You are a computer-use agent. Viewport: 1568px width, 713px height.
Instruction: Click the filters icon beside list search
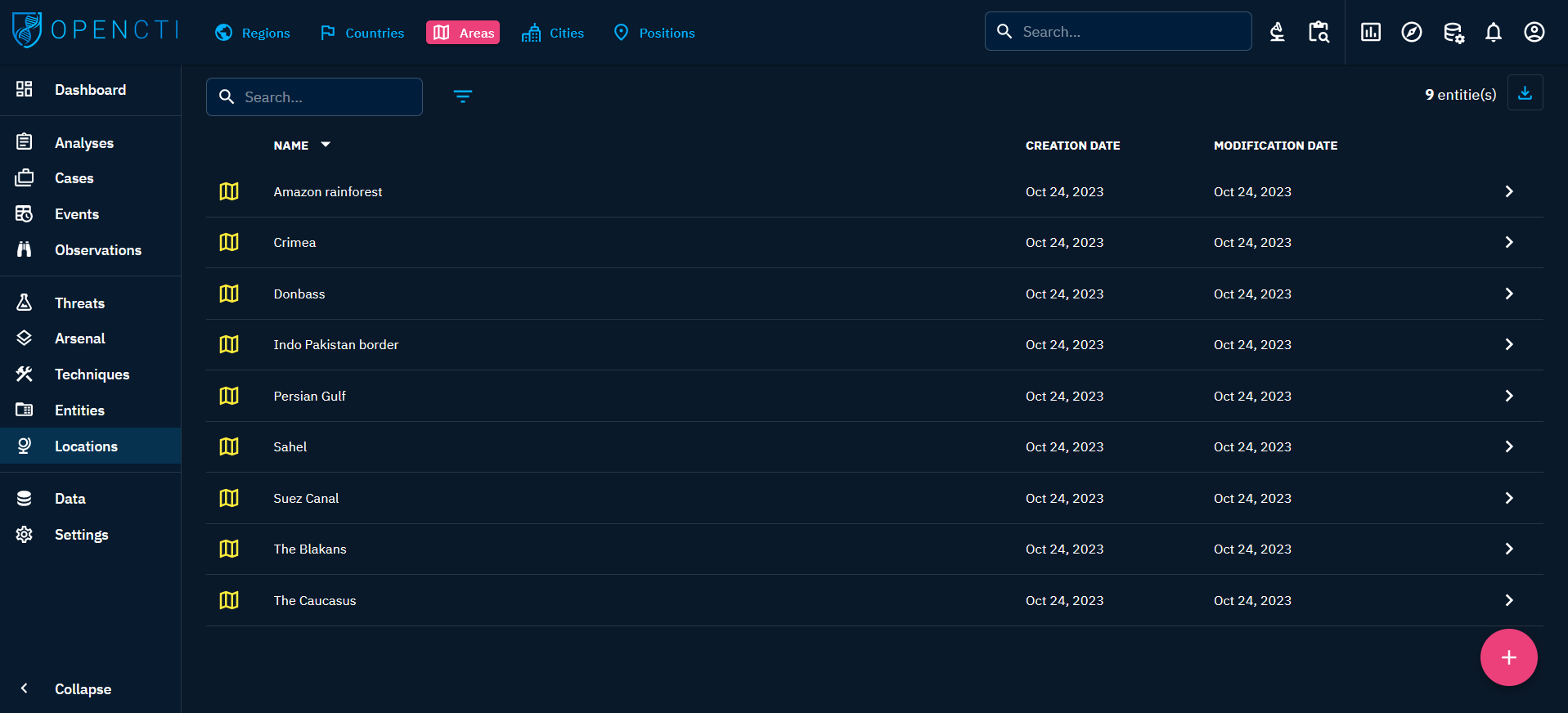coord(462,96)
